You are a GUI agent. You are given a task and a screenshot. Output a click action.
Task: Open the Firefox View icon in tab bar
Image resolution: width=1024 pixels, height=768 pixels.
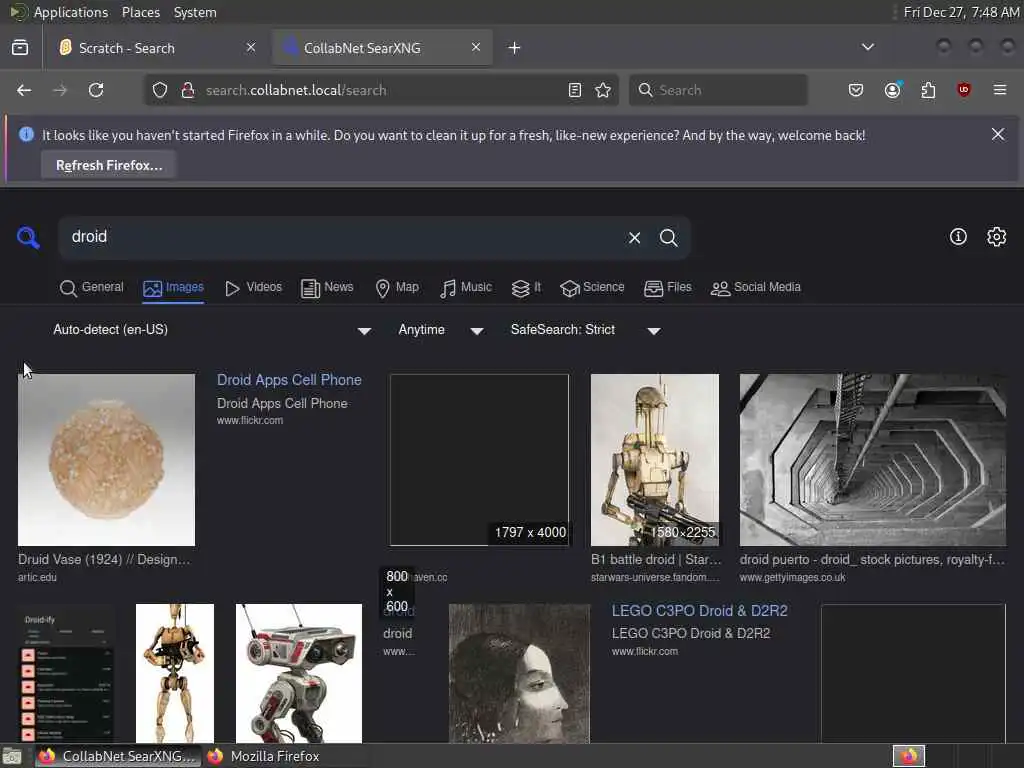click(x=20, y=48)
